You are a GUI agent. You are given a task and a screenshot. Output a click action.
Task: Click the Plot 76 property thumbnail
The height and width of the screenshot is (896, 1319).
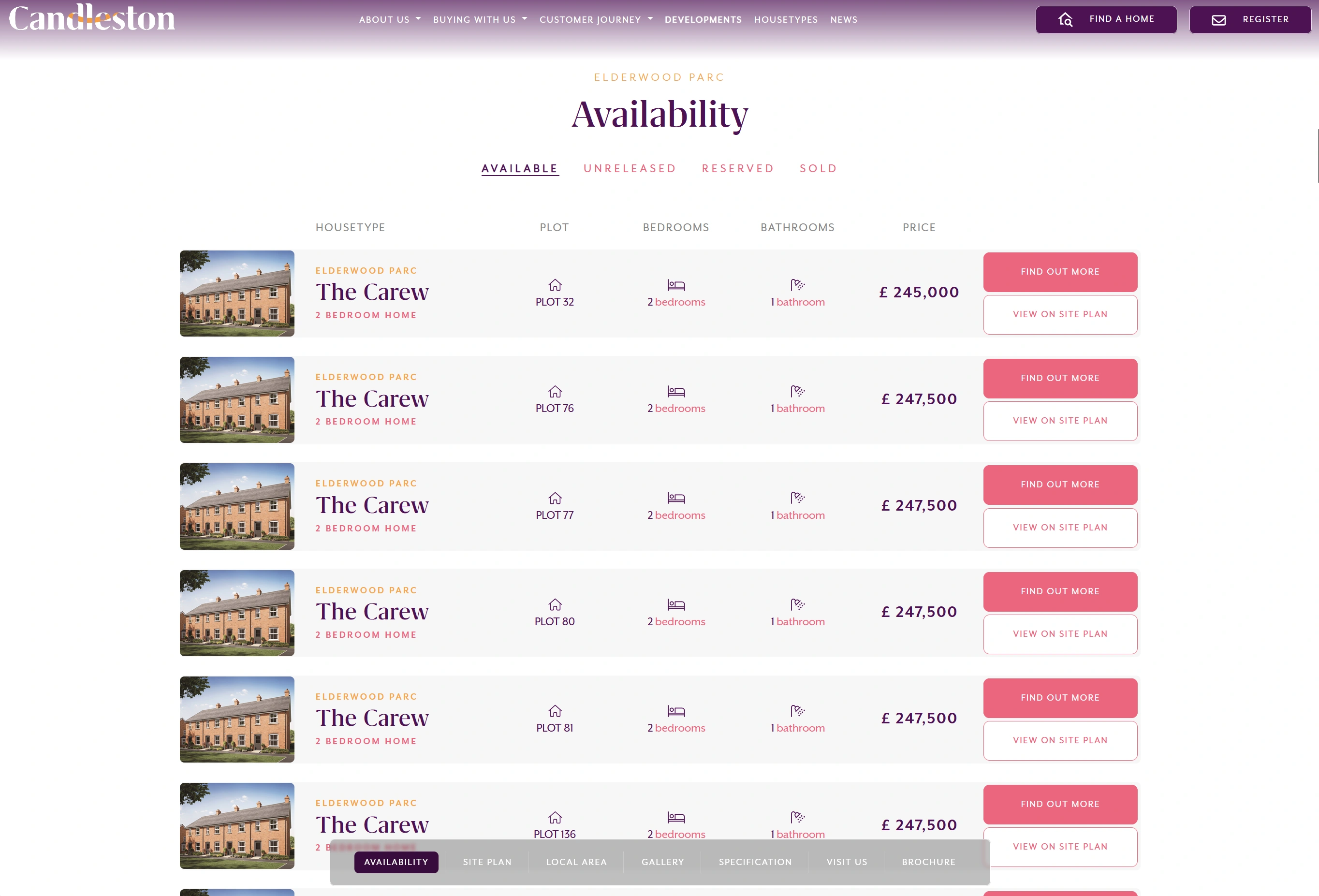pos(236,399)
